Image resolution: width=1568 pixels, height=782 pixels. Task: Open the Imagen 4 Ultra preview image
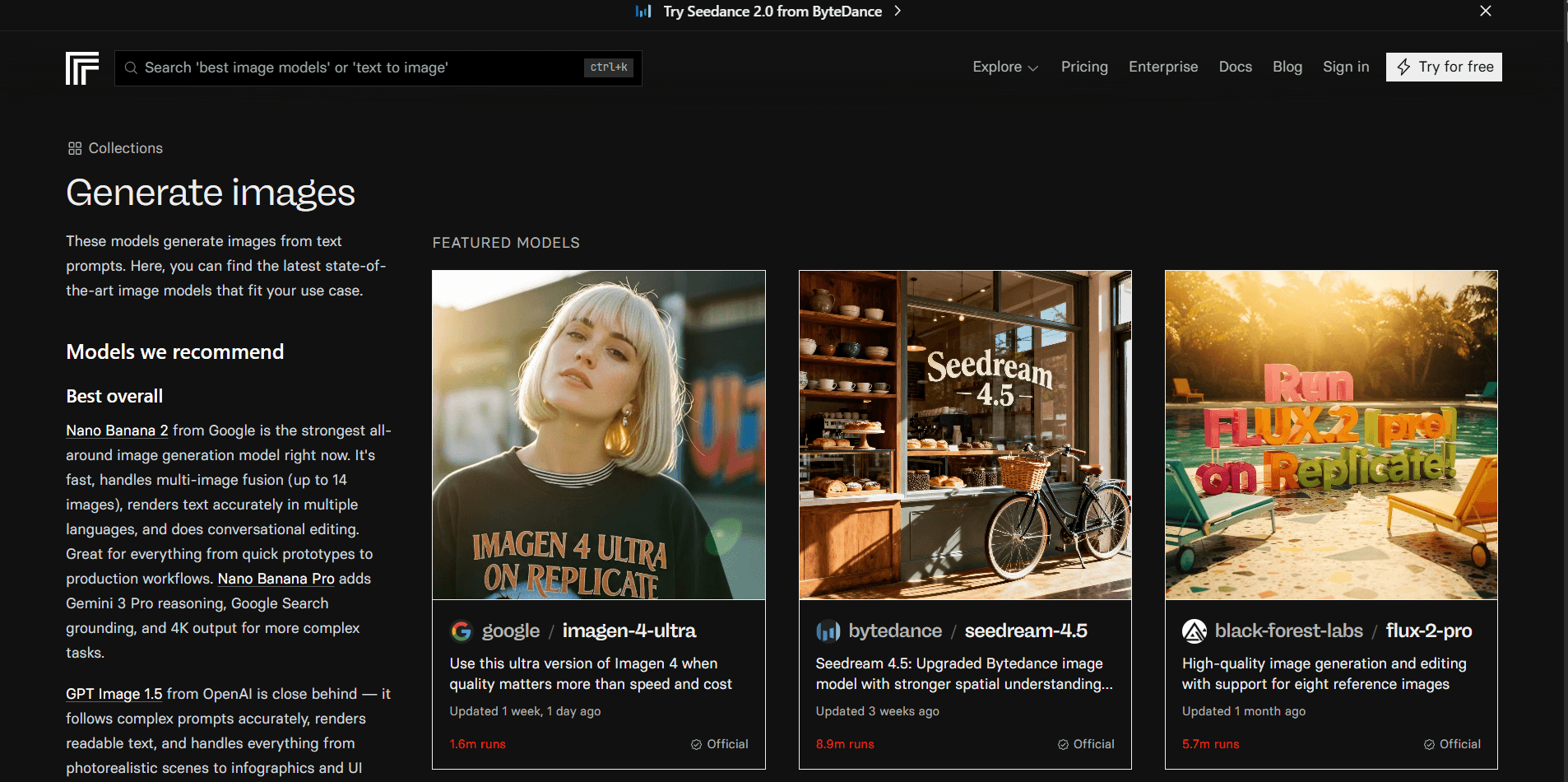(x=599, y=435)
